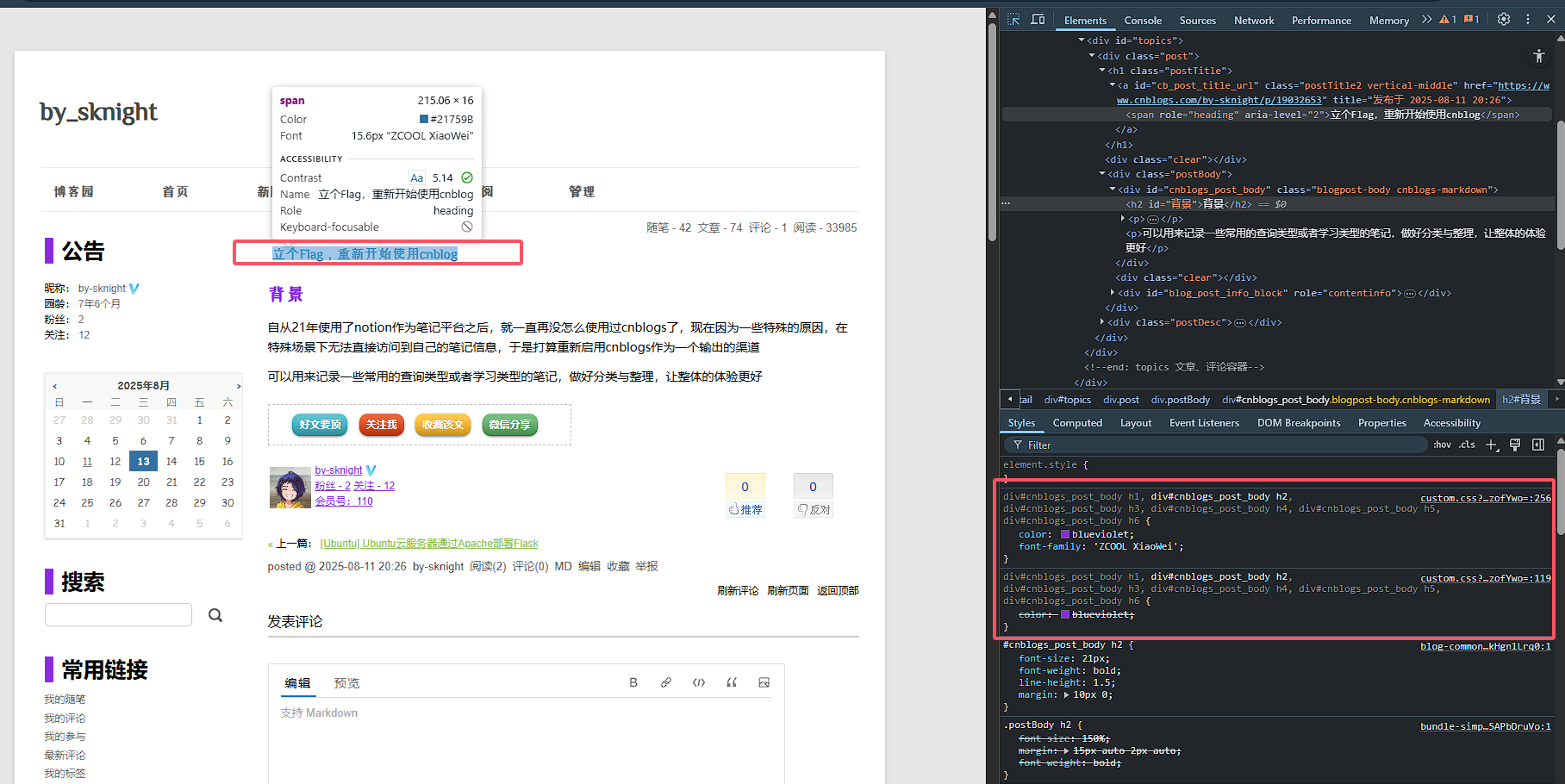The image size is (1565, 784).
Task: Collapse the div class="postBody" node
Action: (1102, 174)
